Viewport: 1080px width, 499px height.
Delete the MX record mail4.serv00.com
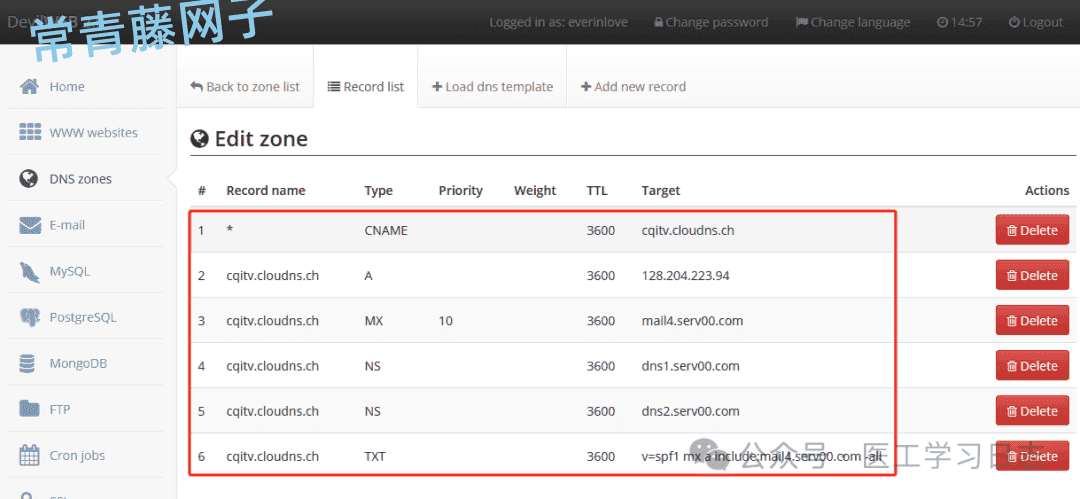click(1032, 320)
